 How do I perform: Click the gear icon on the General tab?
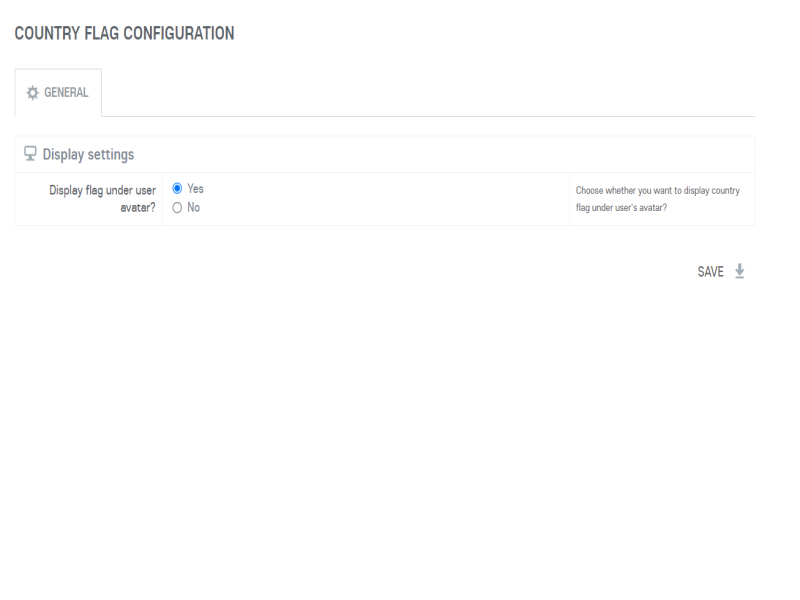click(x=32, y=93)
